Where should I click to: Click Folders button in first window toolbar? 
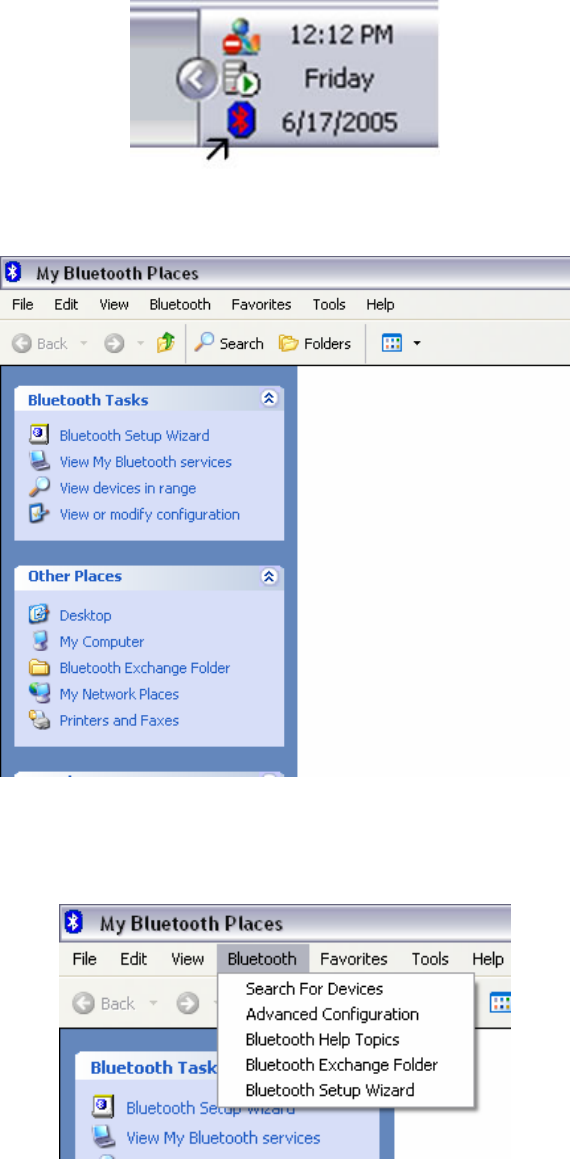315,343
